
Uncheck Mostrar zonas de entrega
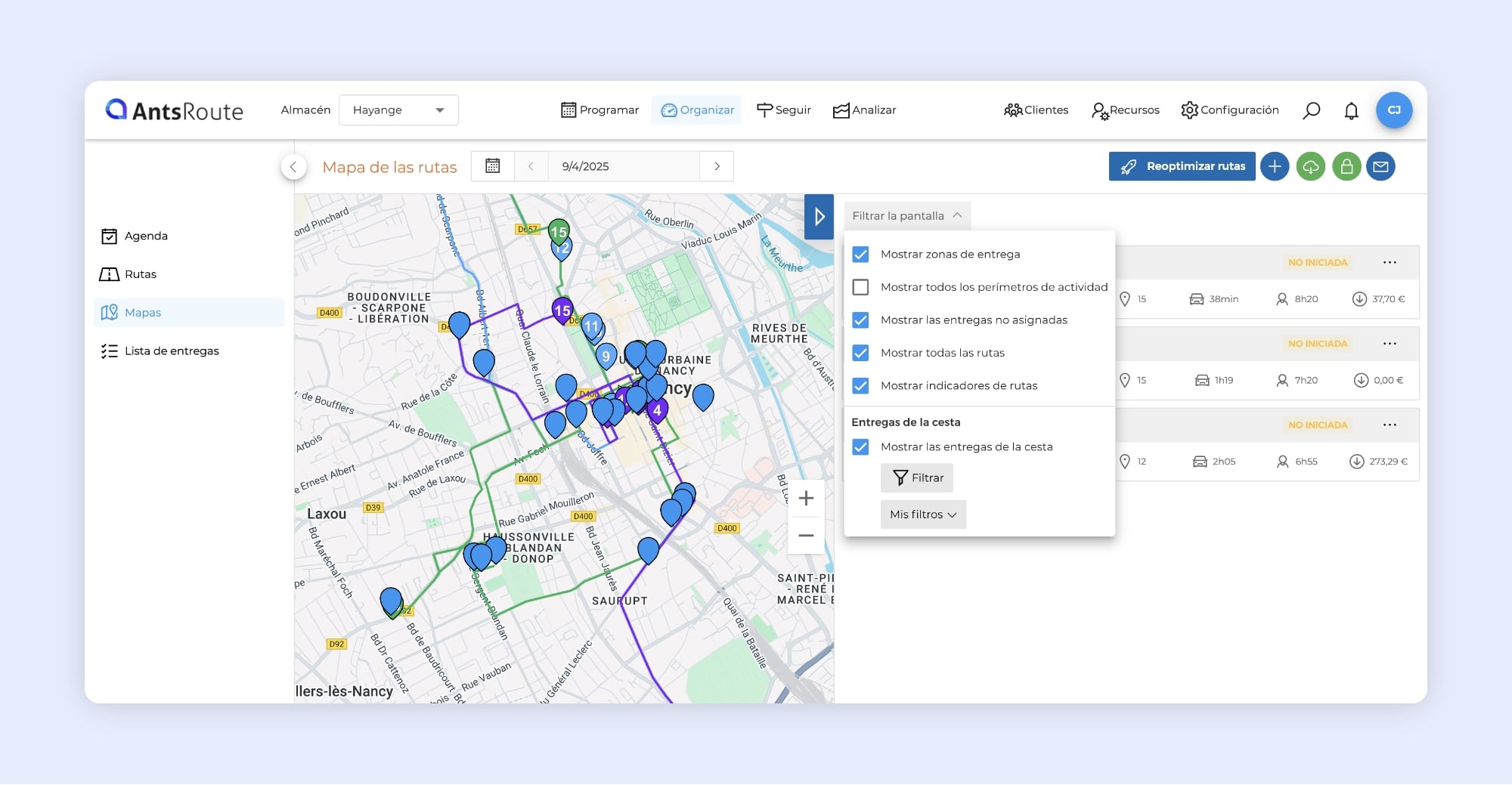(860, 255)
